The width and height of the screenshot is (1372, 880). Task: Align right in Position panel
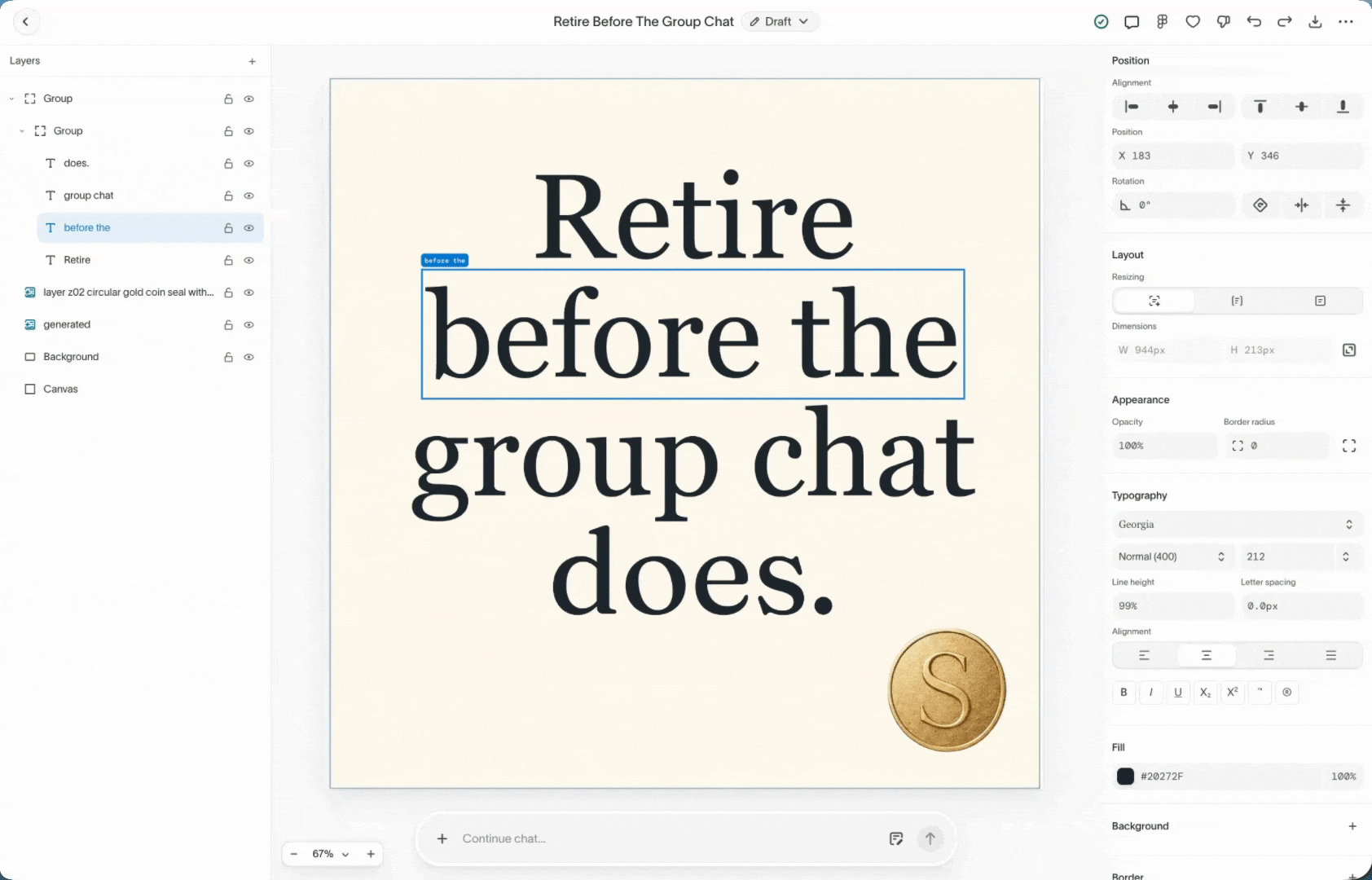1215,107
